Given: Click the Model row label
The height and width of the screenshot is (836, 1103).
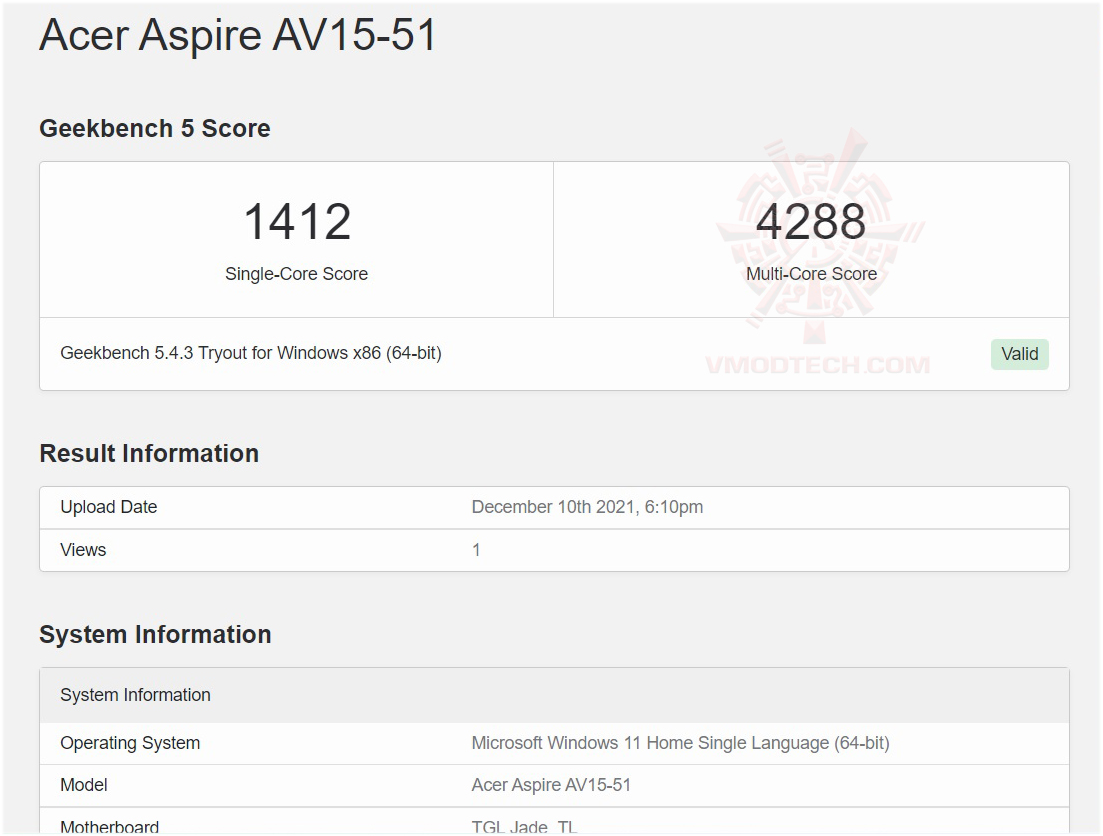Looking at the screenshot, I should 84,785.
